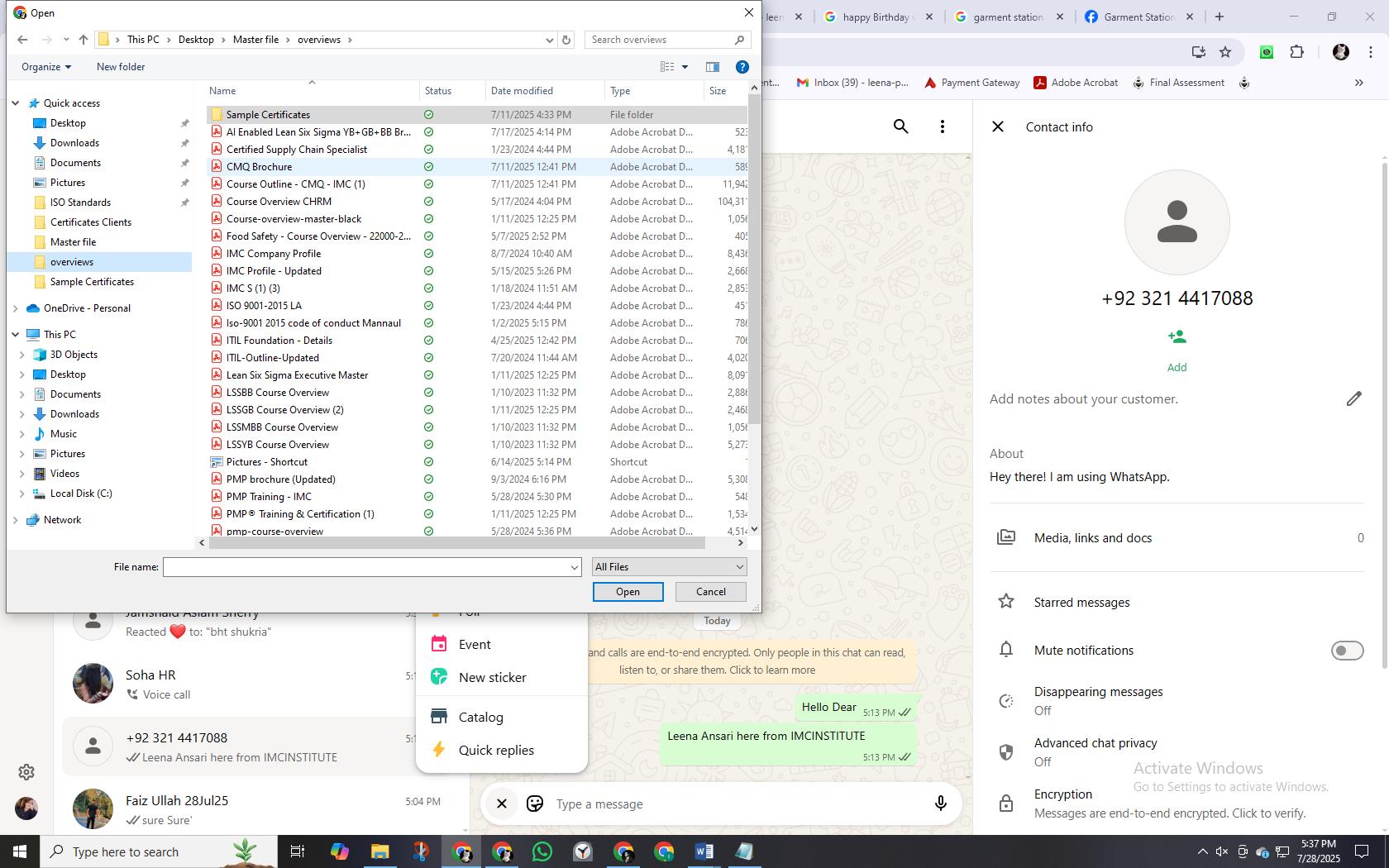Select LSSBB Course Overview file
The width and height of the screenshot is (1389, 868).
click(x=476, y=393)
